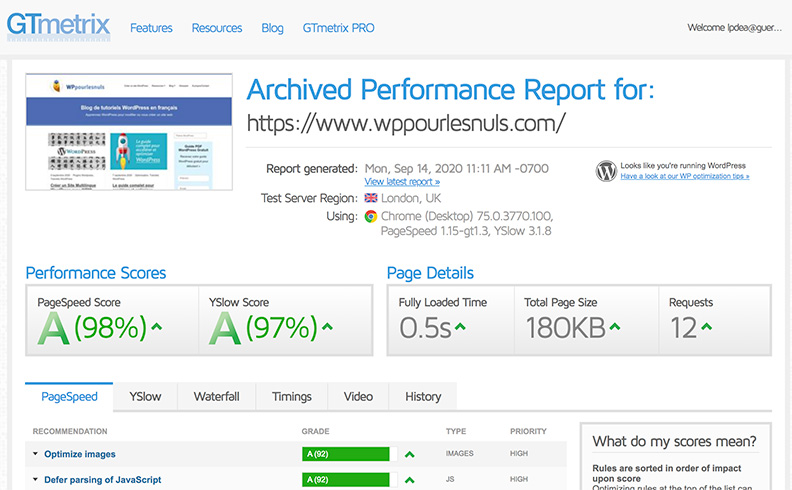Open the Resources menu
The width and height of the screenshot is (792, 490).
coord(217,28)
